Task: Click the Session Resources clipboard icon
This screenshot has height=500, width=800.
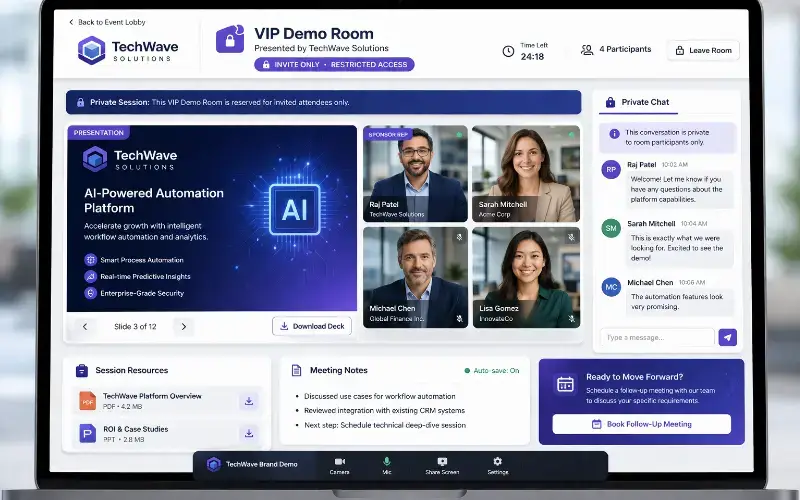Action: pyautogui.click(x=82, y=370)
